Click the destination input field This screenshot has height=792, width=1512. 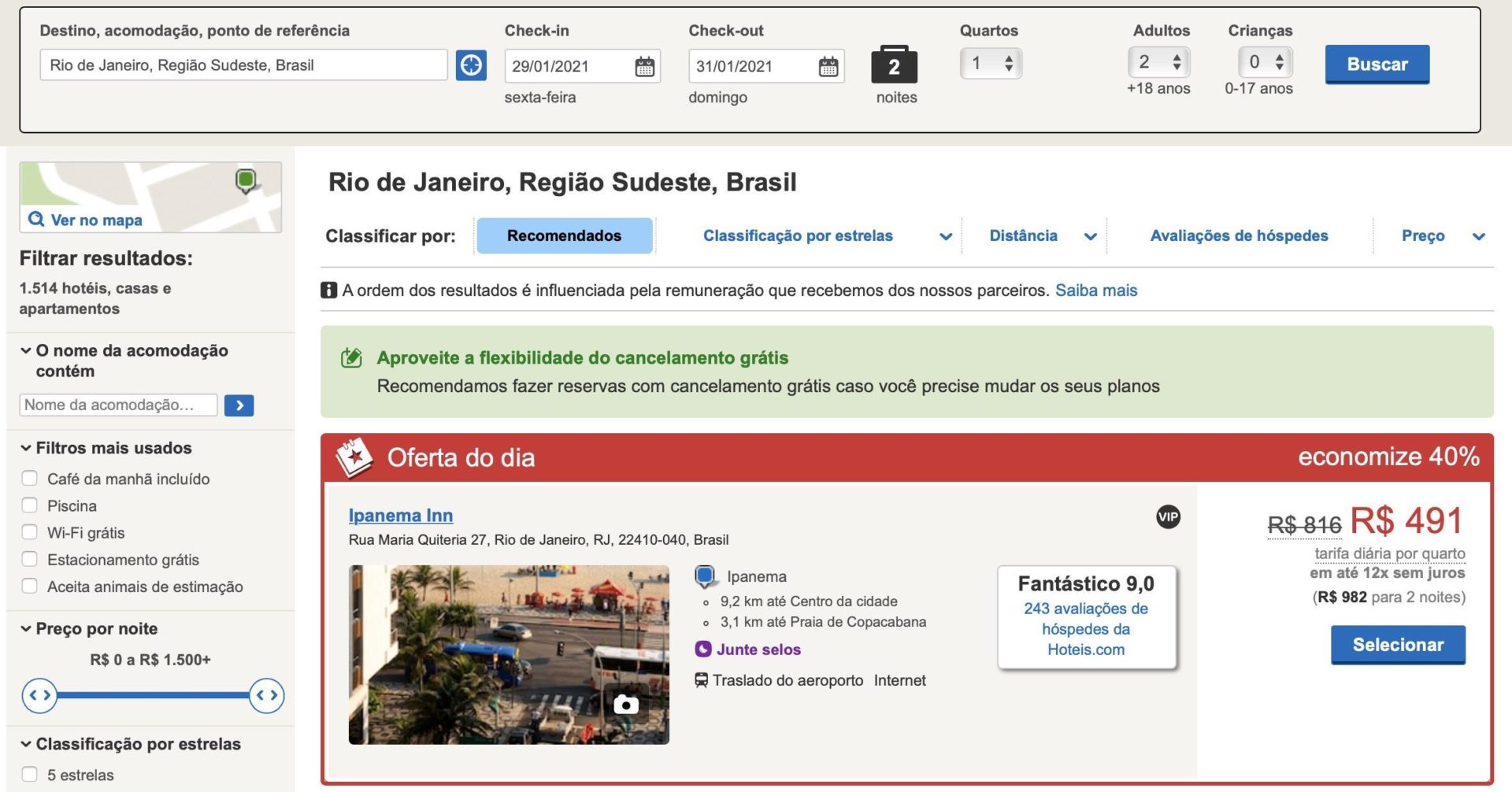coord(243,65)
